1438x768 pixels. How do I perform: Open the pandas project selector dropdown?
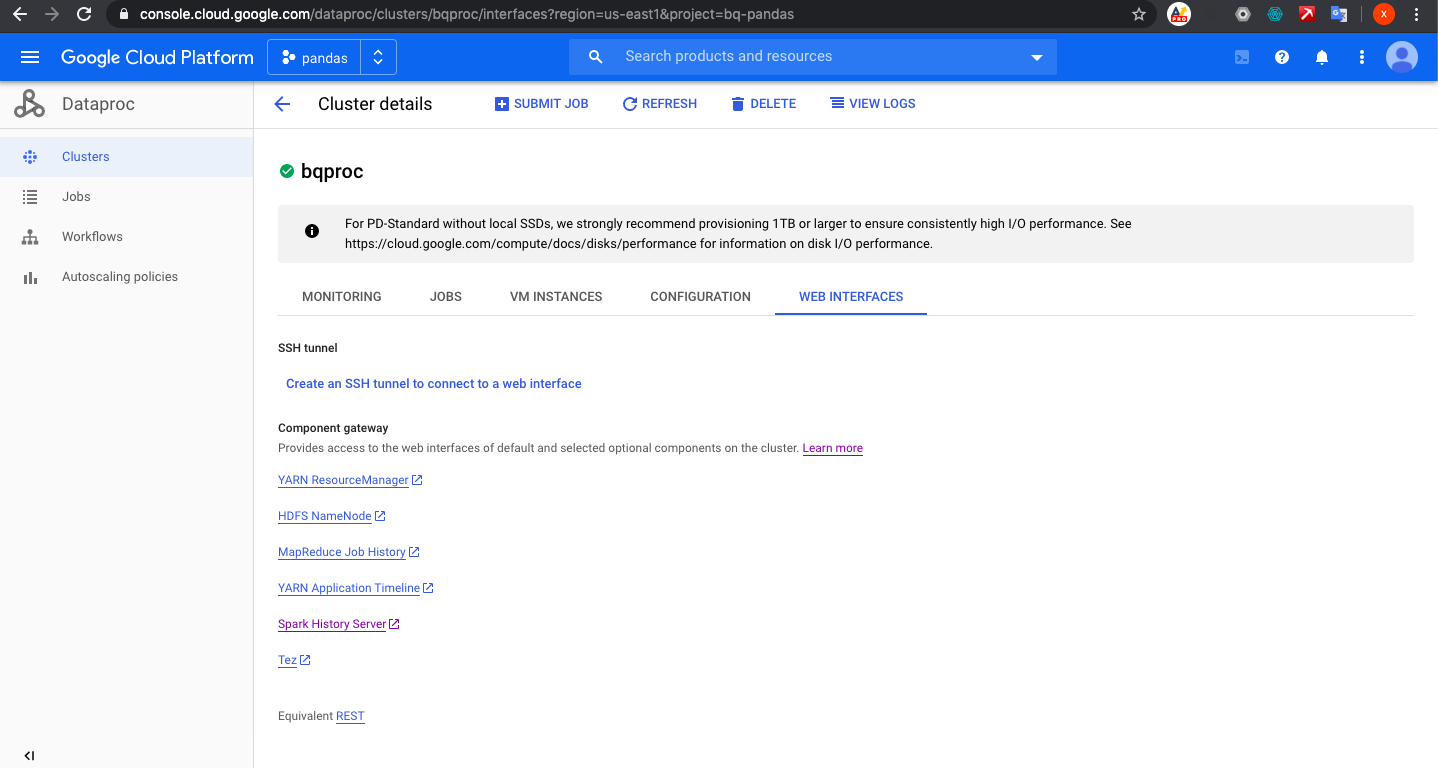pos(332,57)
